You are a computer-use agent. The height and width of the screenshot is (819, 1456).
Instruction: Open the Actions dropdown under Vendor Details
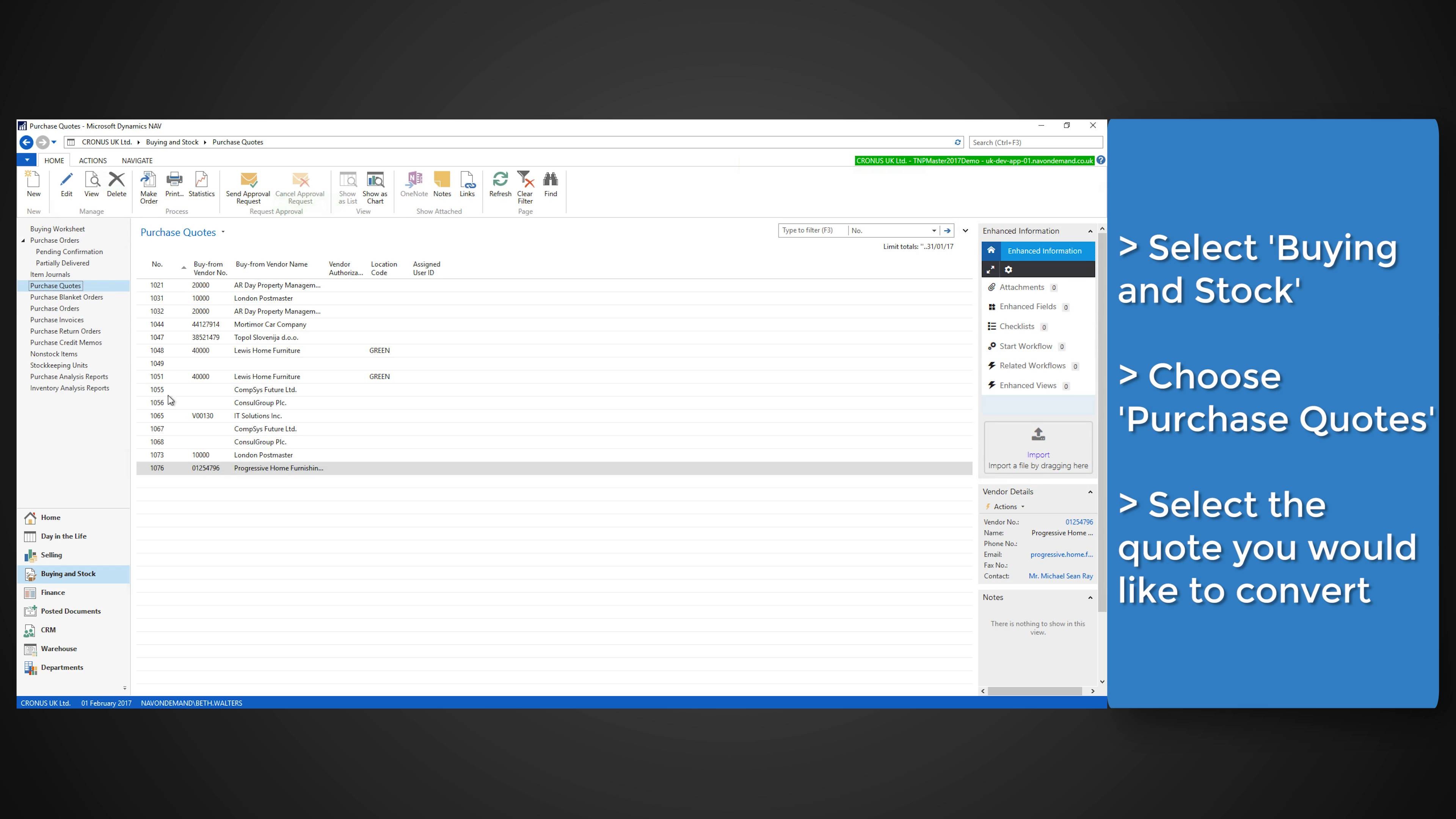pos(1006,507)
